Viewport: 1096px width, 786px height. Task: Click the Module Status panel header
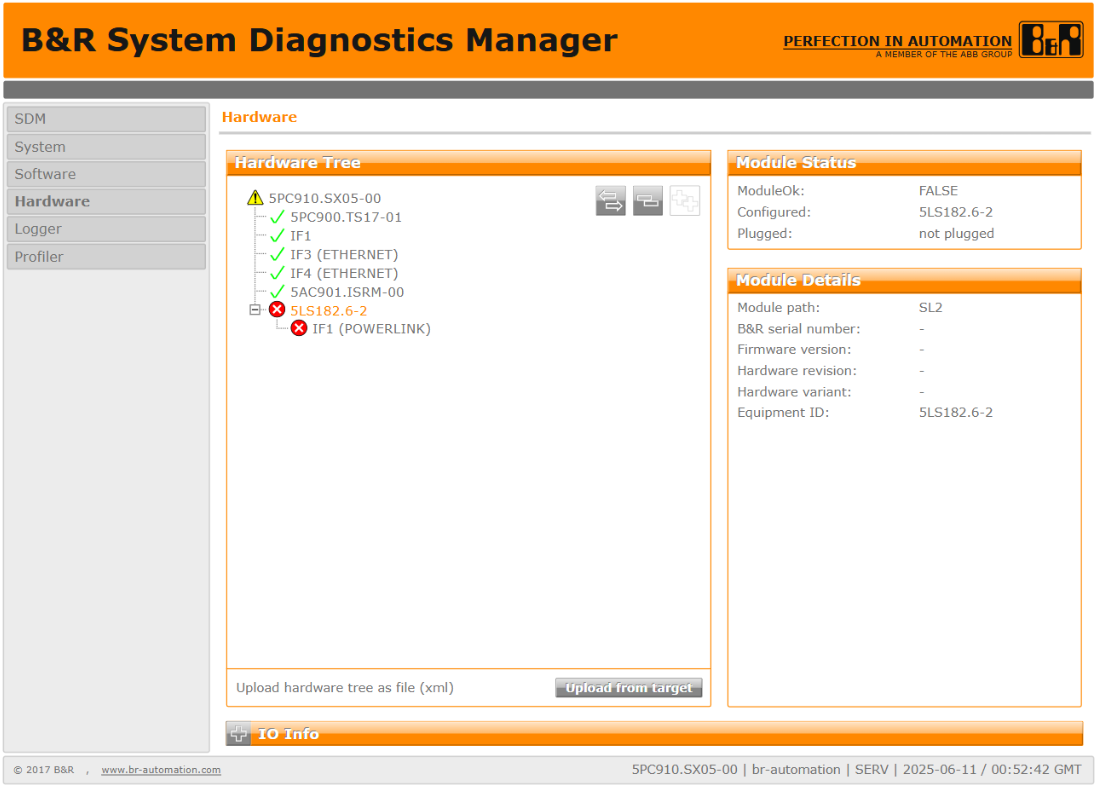coord(904,162)
